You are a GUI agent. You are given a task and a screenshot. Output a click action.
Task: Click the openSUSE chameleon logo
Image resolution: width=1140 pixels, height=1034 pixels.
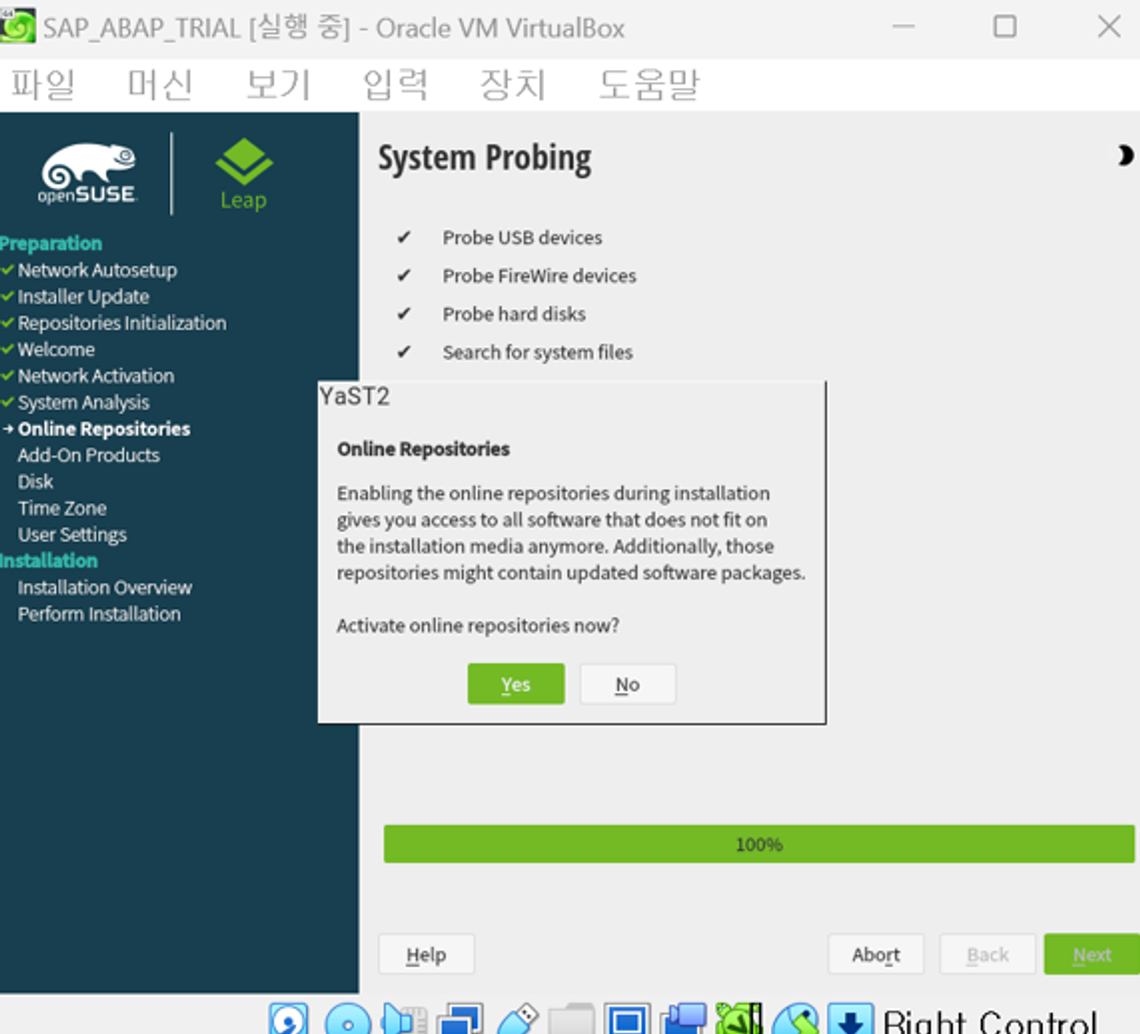87,174
